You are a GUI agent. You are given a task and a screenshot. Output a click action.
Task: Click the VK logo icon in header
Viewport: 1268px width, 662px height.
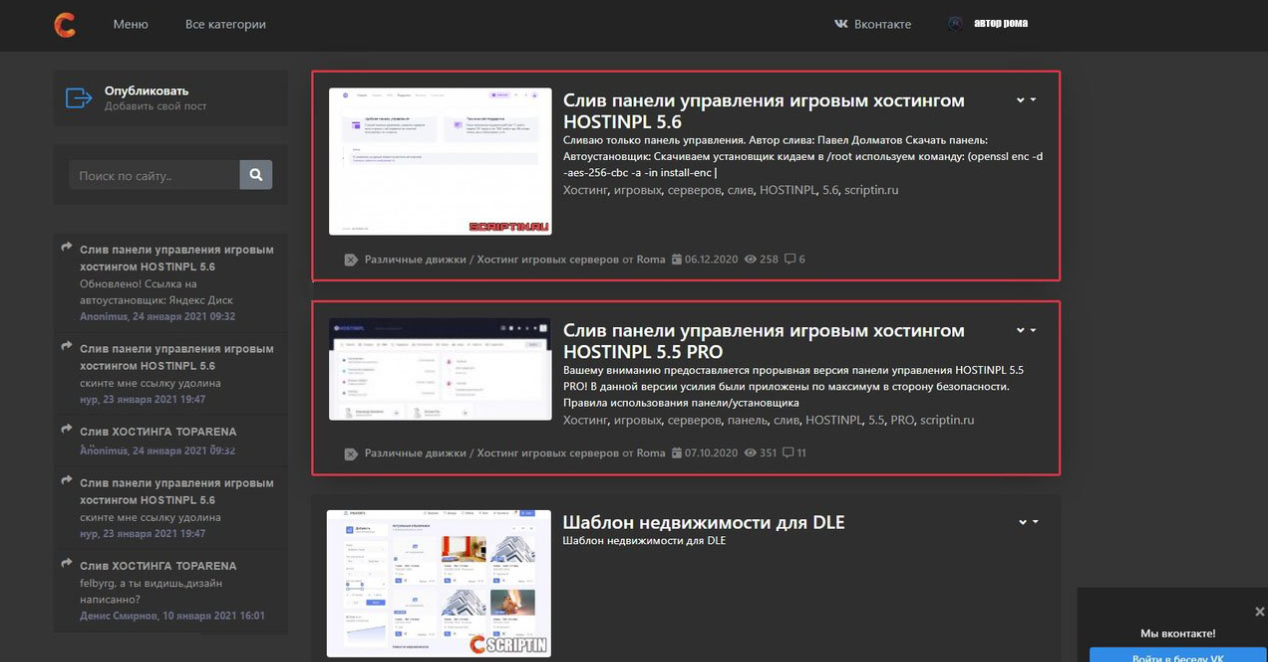pos(841,24)
